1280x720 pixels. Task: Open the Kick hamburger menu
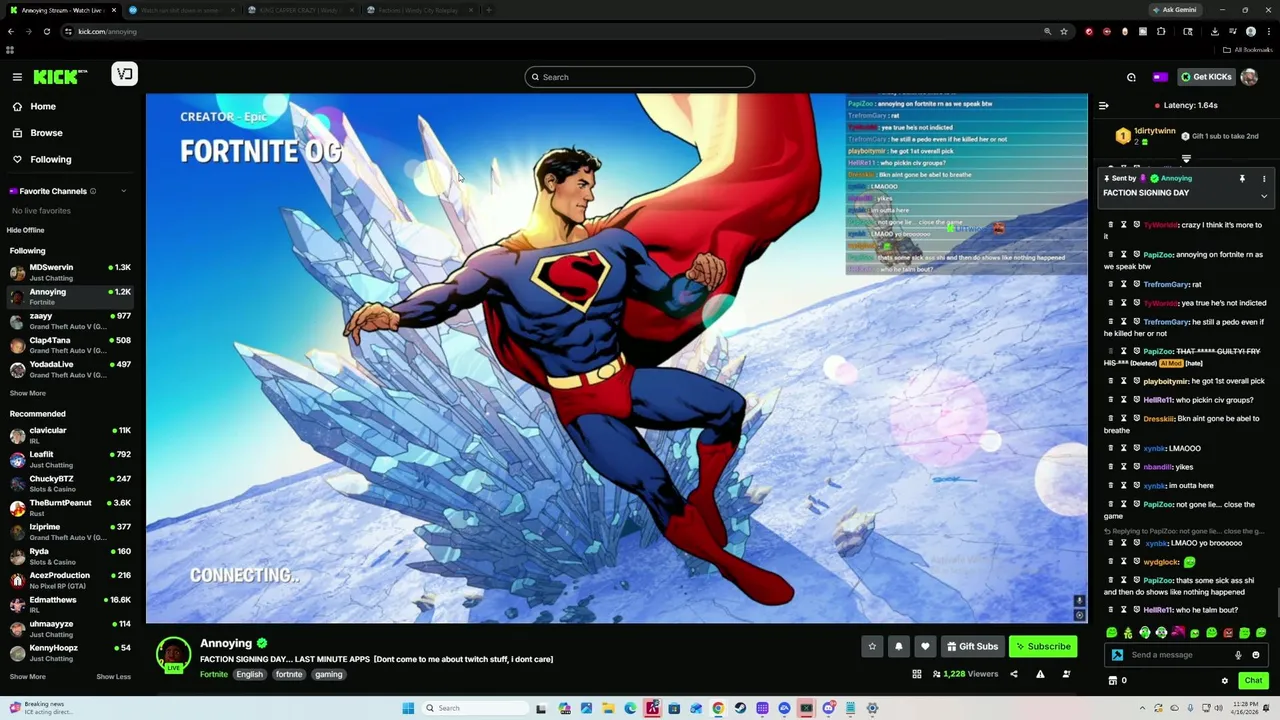17,77
